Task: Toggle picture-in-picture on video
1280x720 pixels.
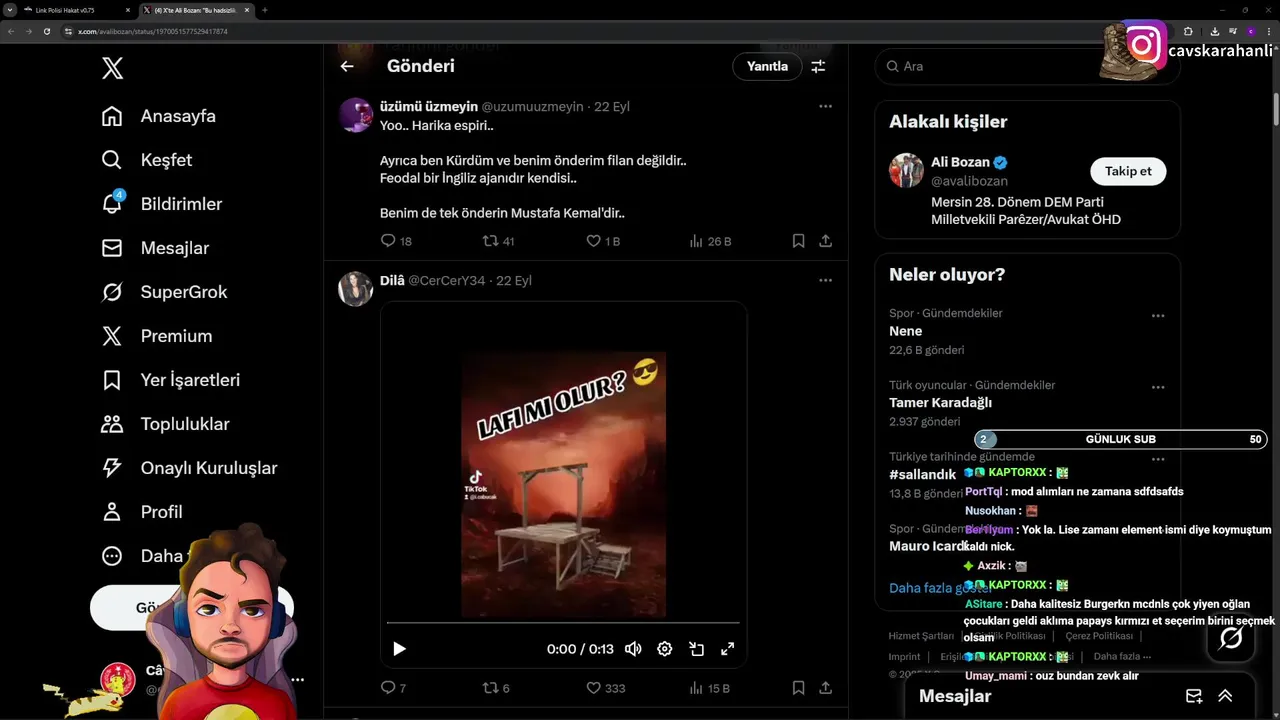Action: [x=696, y=649]
